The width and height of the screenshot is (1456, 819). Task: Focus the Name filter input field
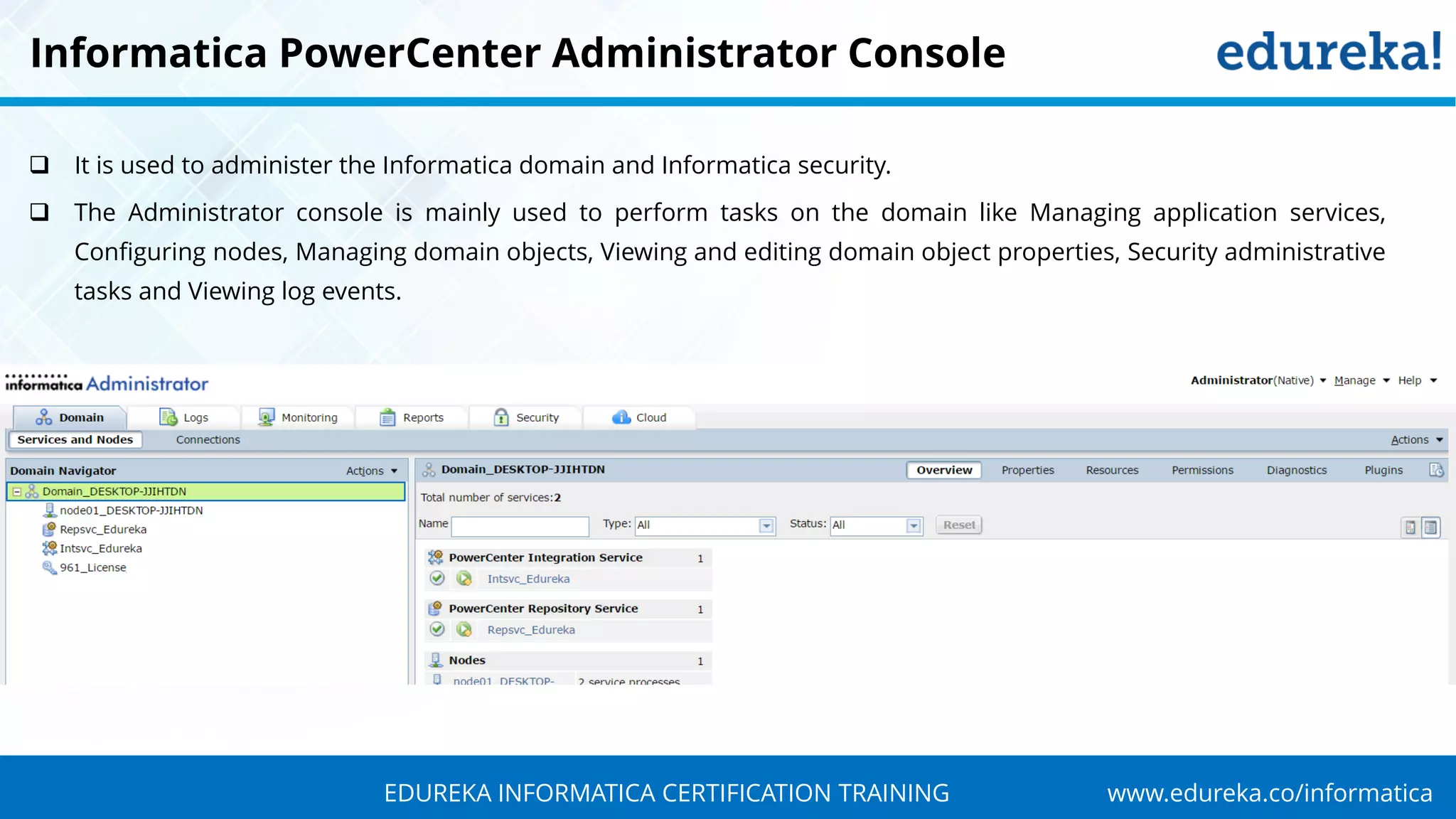pyautogui.click(x=520, y=526)
